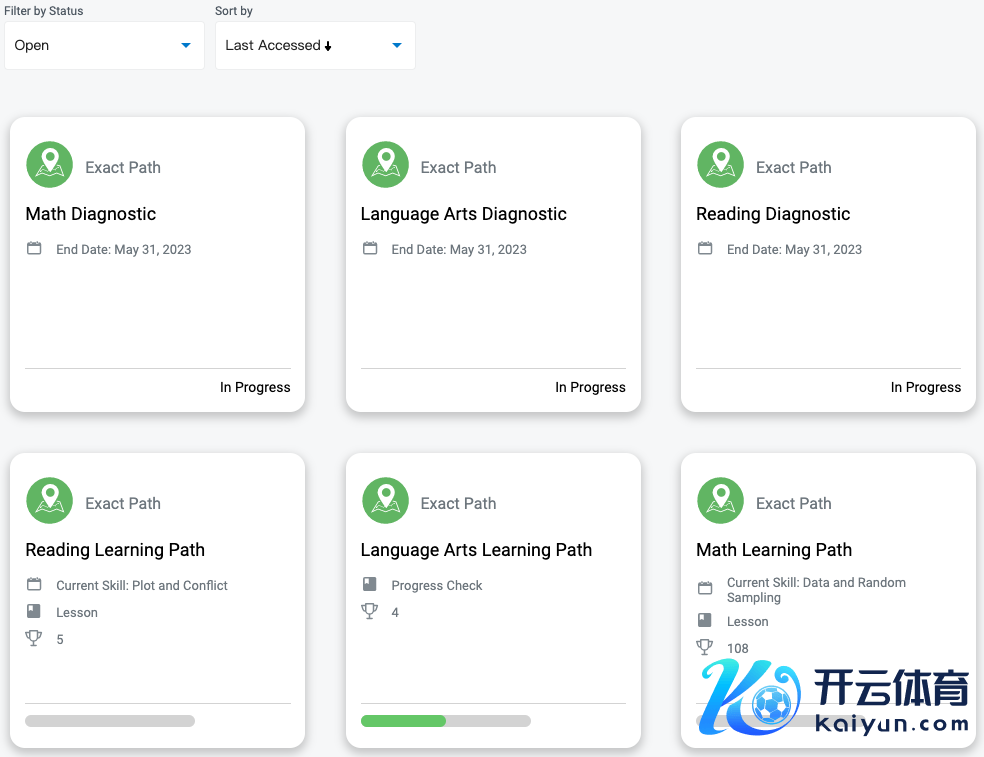Click the blue arrow of the Open filter
Screen dimensions: 984x757
point(186,46)
